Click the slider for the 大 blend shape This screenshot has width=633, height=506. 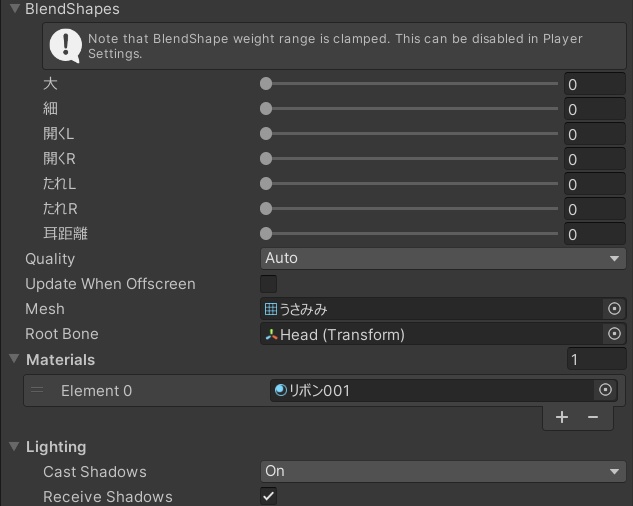click(x=411, y=84)
